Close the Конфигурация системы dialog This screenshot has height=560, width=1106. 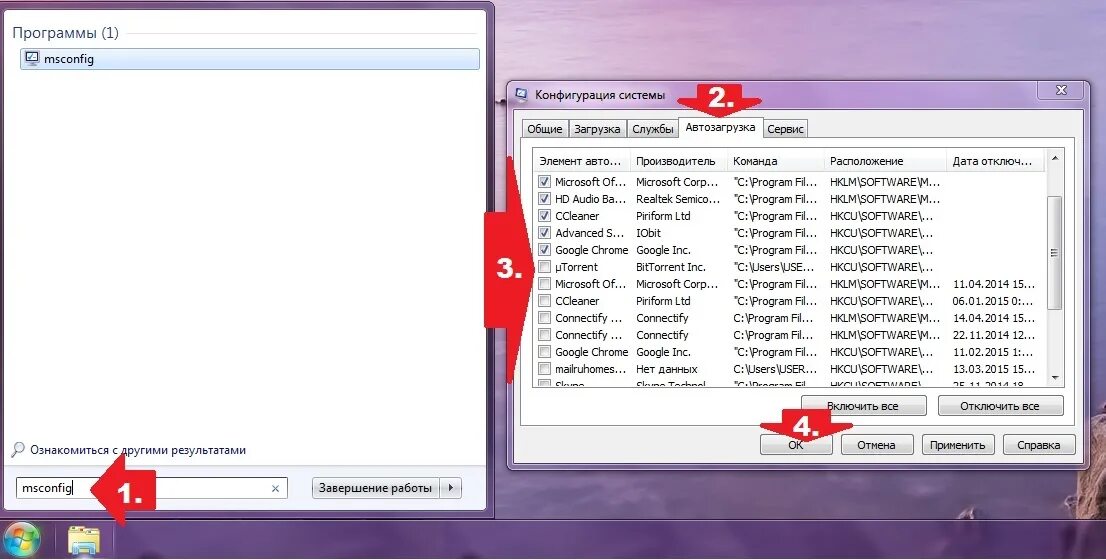click(x=1061, y=90)
